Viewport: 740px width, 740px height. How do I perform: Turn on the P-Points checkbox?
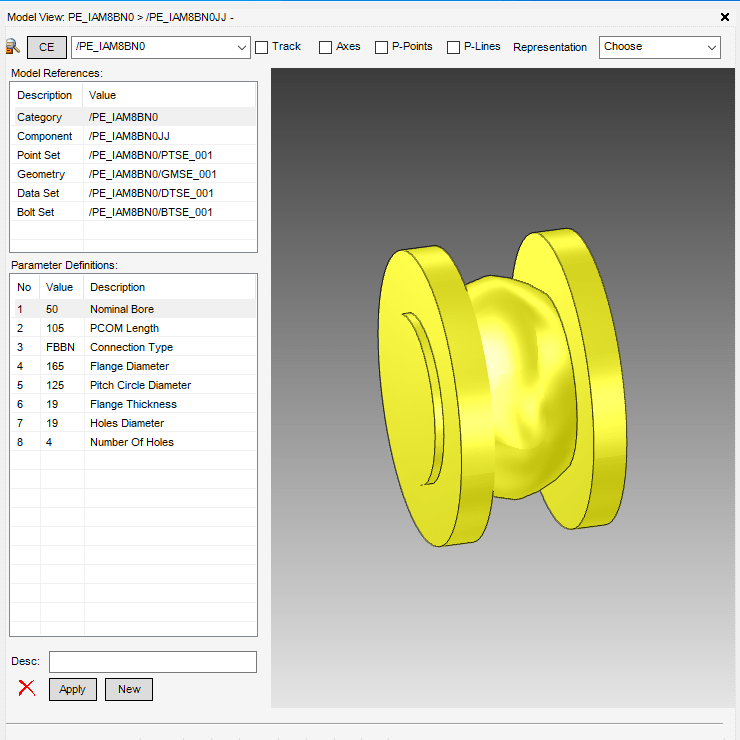point(382,47)
